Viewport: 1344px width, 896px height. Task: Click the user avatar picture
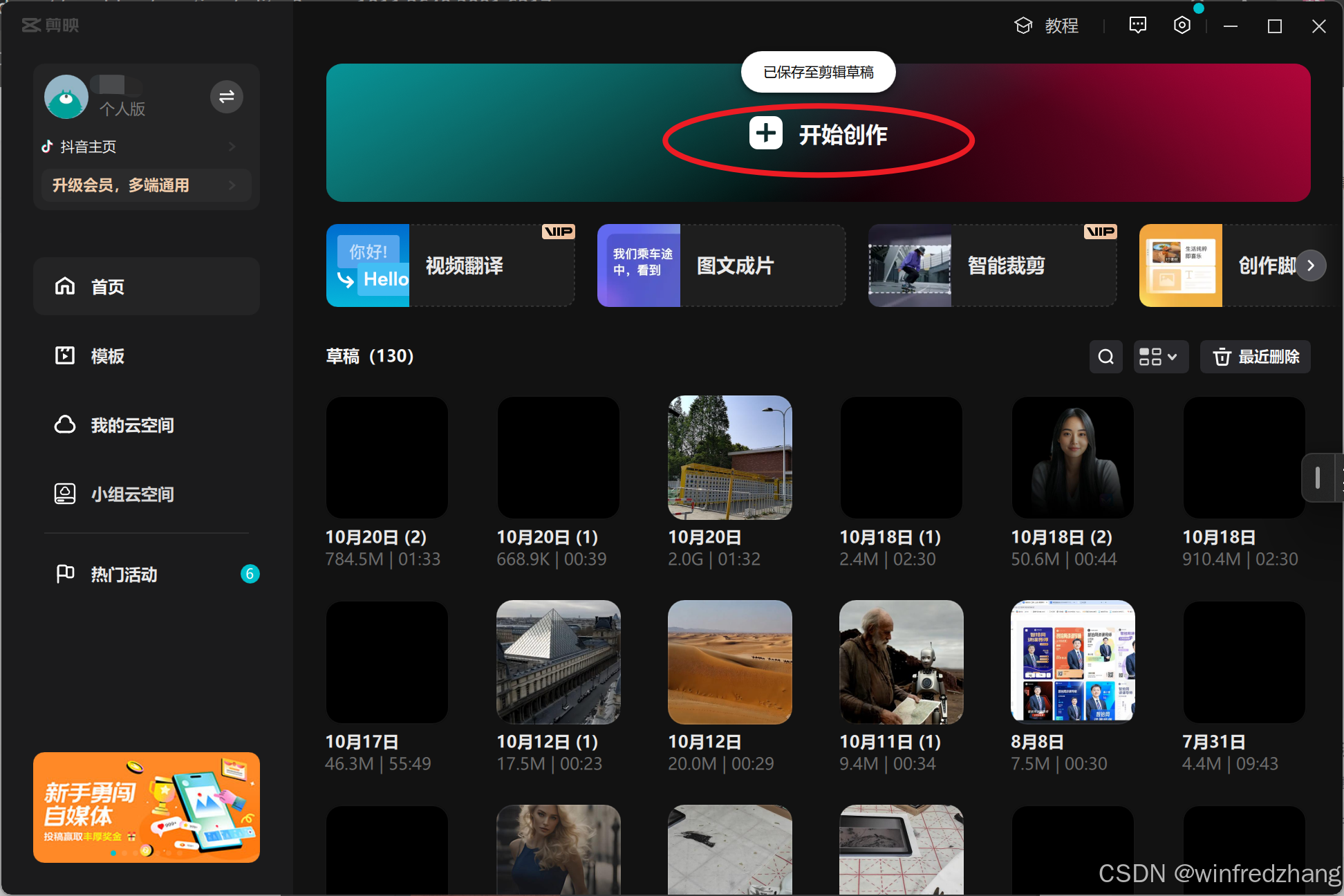[66, 97]
